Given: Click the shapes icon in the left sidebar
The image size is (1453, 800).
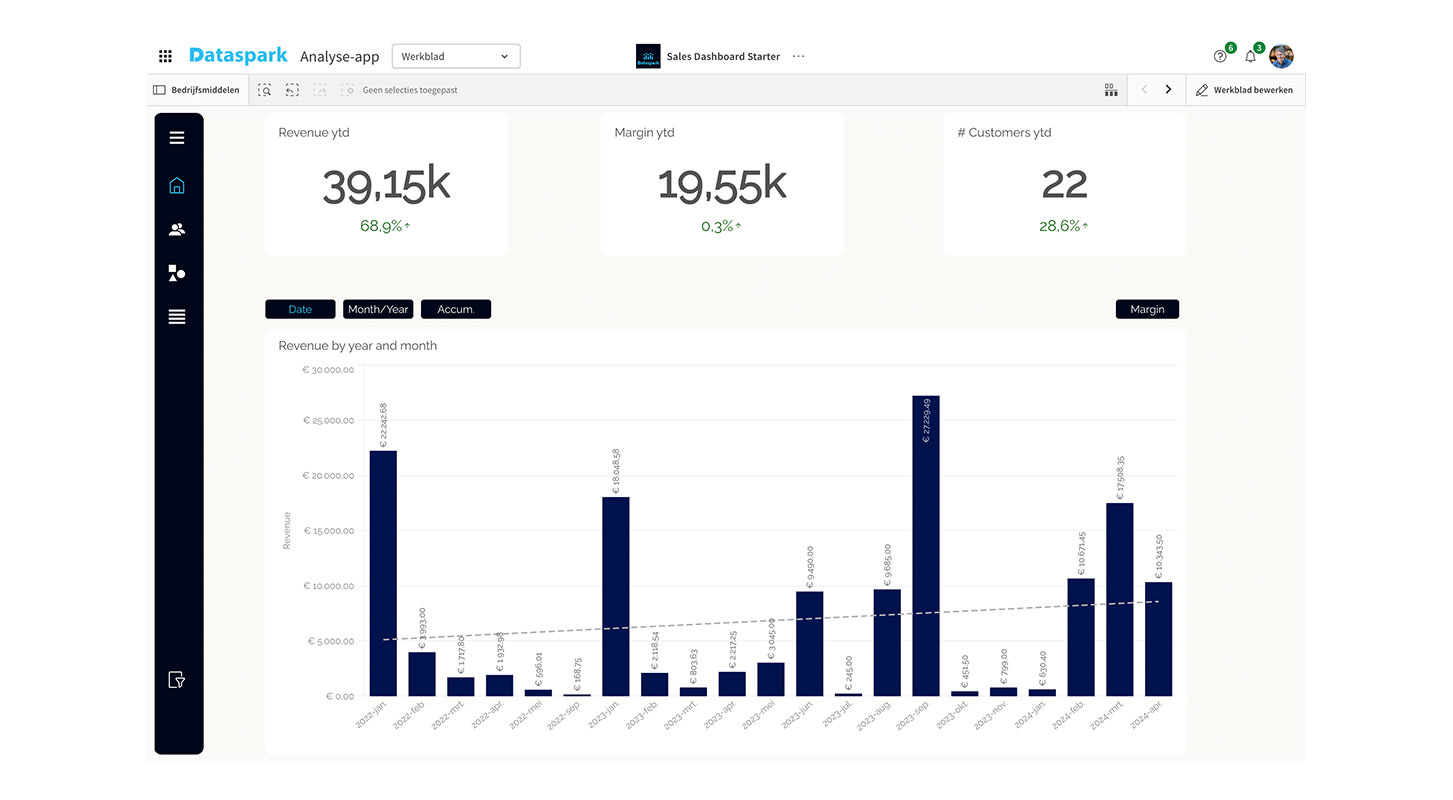Looking at the screenshot, I should click(x=177, y=273).
